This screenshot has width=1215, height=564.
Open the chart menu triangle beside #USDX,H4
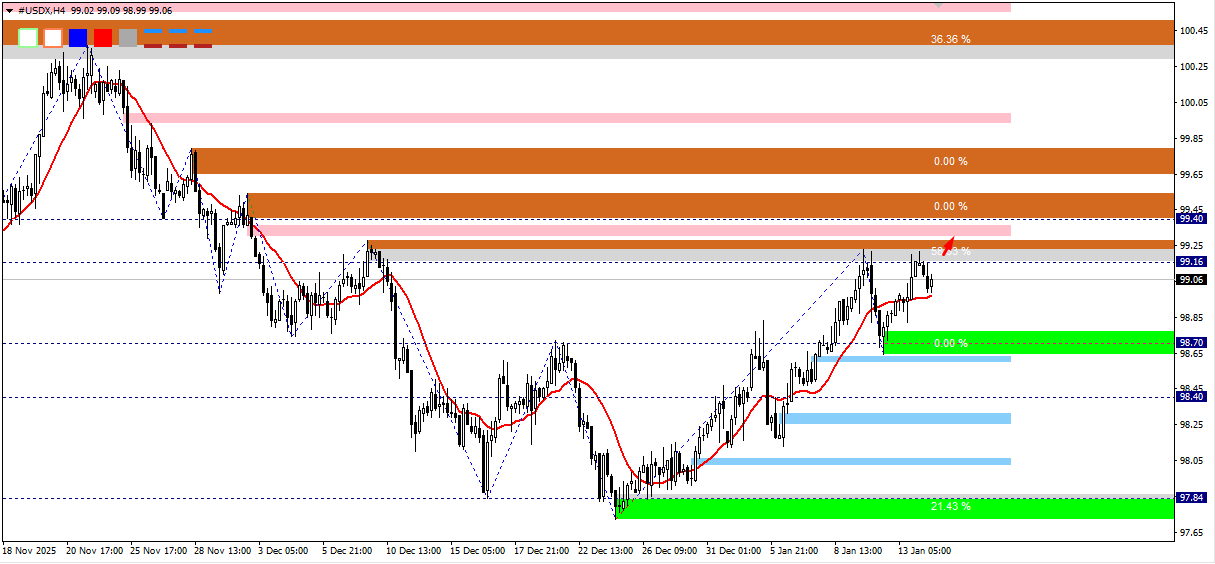(9, 9)
